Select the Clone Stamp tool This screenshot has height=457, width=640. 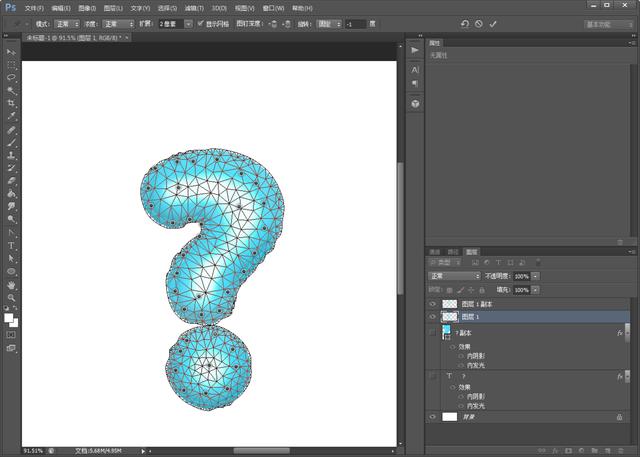click(11, 155)
